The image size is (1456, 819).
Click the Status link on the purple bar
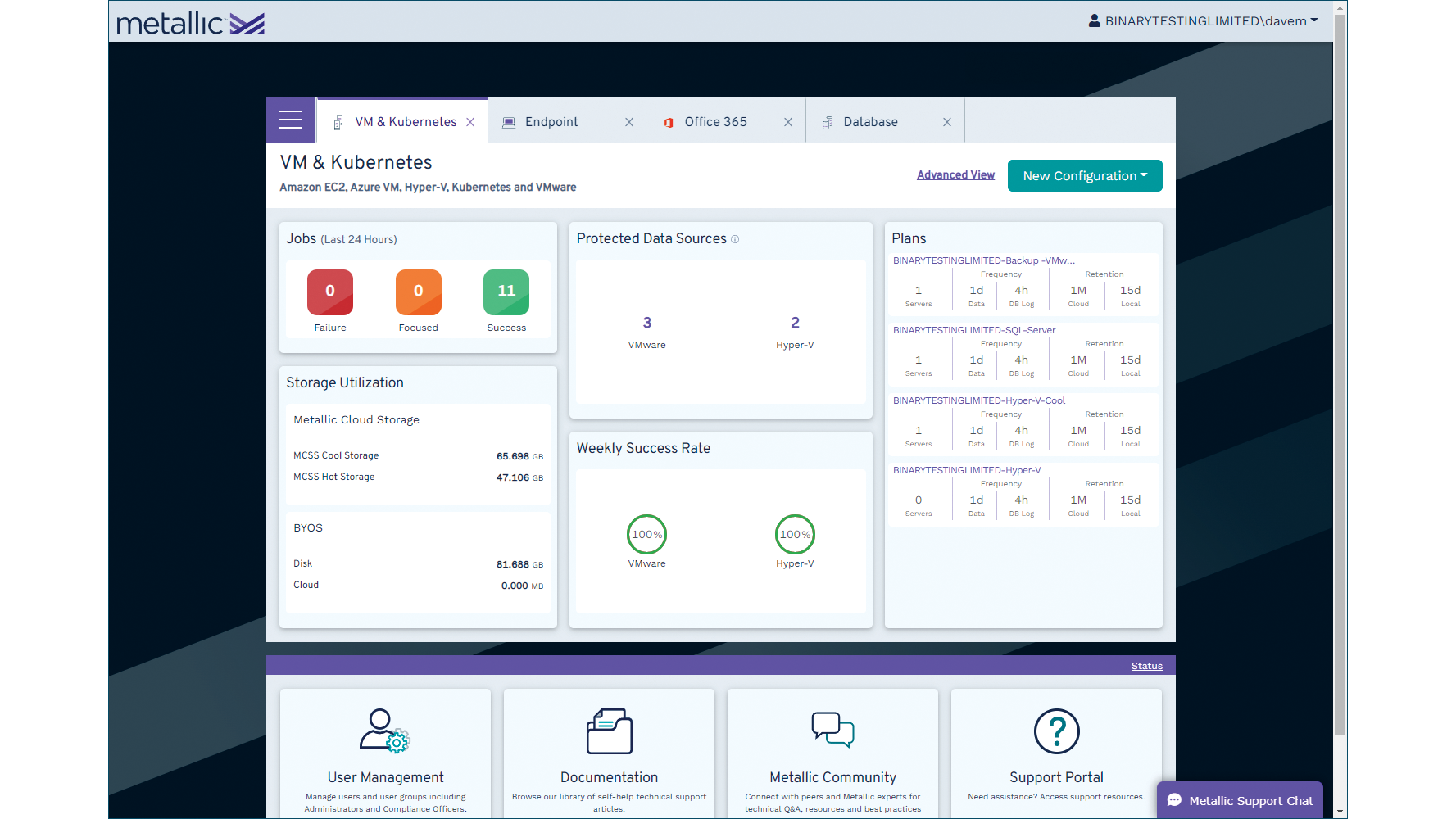click(1146, 666)
